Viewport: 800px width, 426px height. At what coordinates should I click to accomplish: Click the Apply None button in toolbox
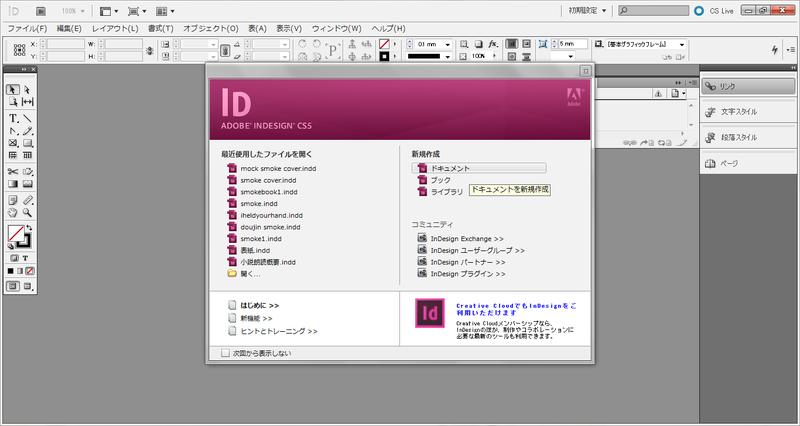click(31, 271)
